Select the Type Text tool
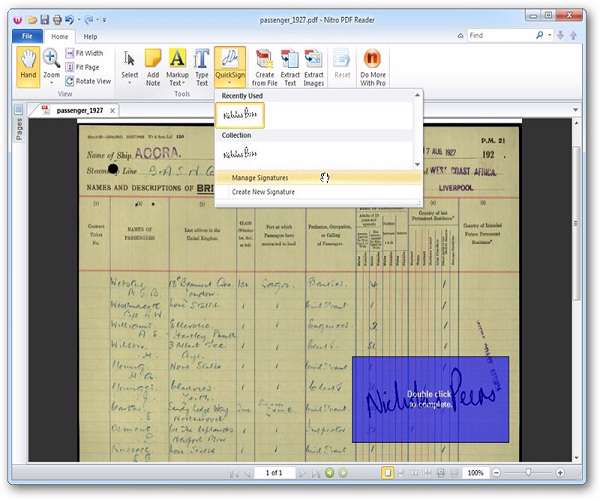600x500 pixels. click(x=202, y=67)
